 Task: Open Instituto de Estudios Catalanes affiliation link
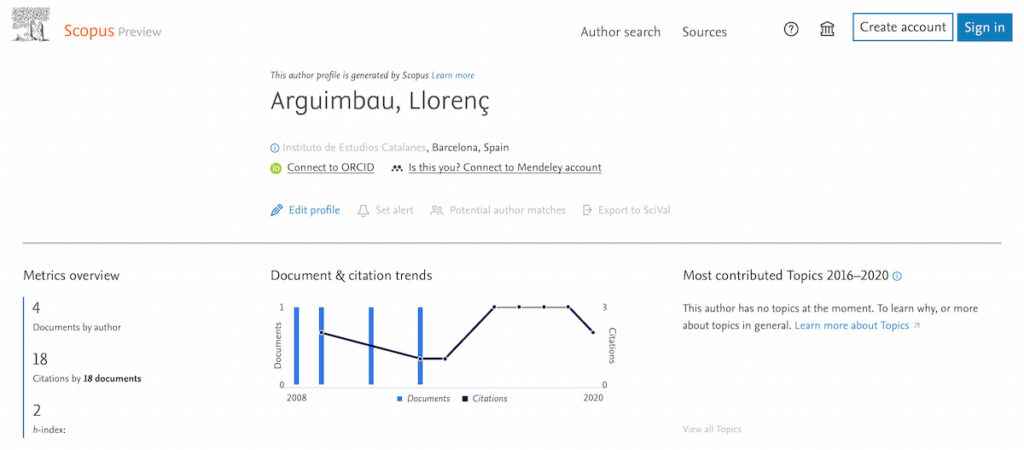click(355, 148)
